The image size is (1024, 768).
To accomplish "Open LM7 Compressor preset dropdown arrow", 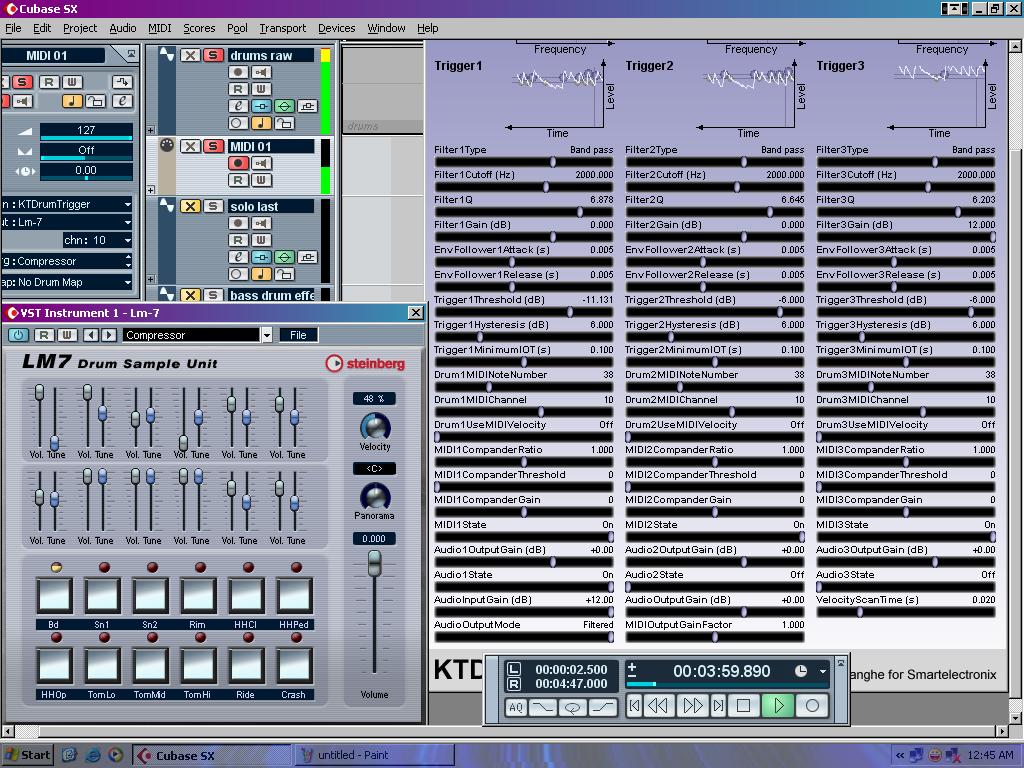I will 266,335.
